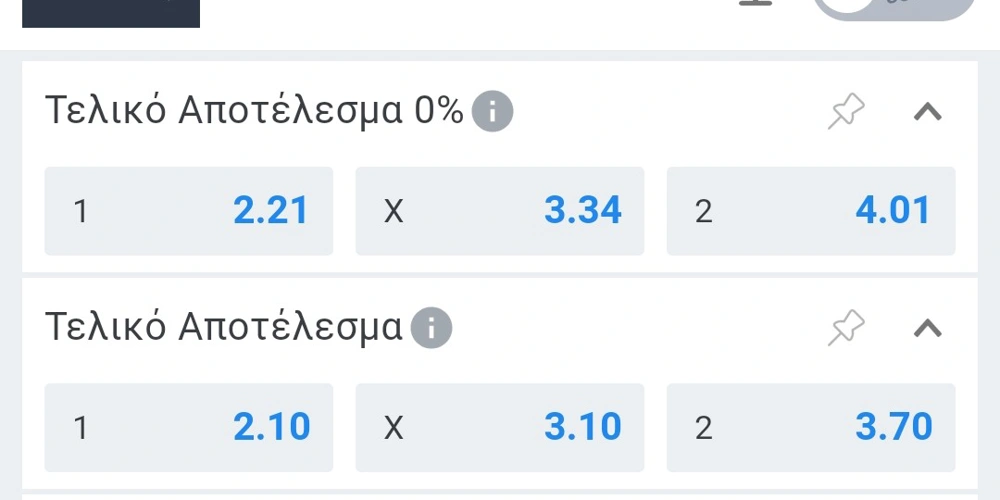Viewport: 1000px width, 500px height.
Task: Click the 1 label in 2.21 cell
Action: [80, 212]
